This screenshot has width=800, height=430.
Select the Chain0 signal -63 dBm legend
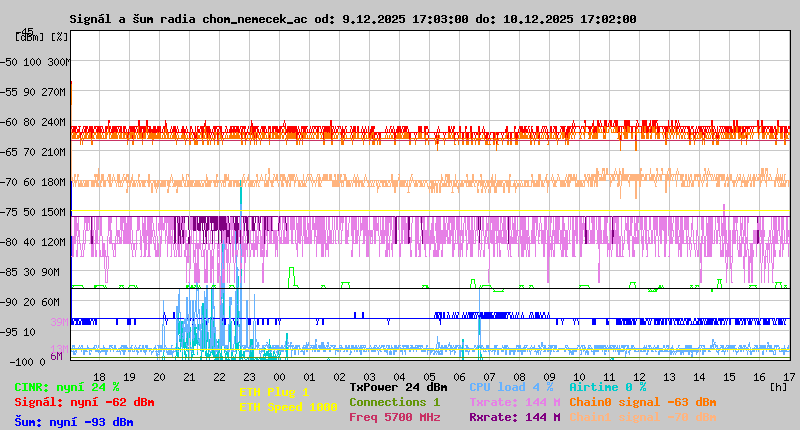point(642,402)
